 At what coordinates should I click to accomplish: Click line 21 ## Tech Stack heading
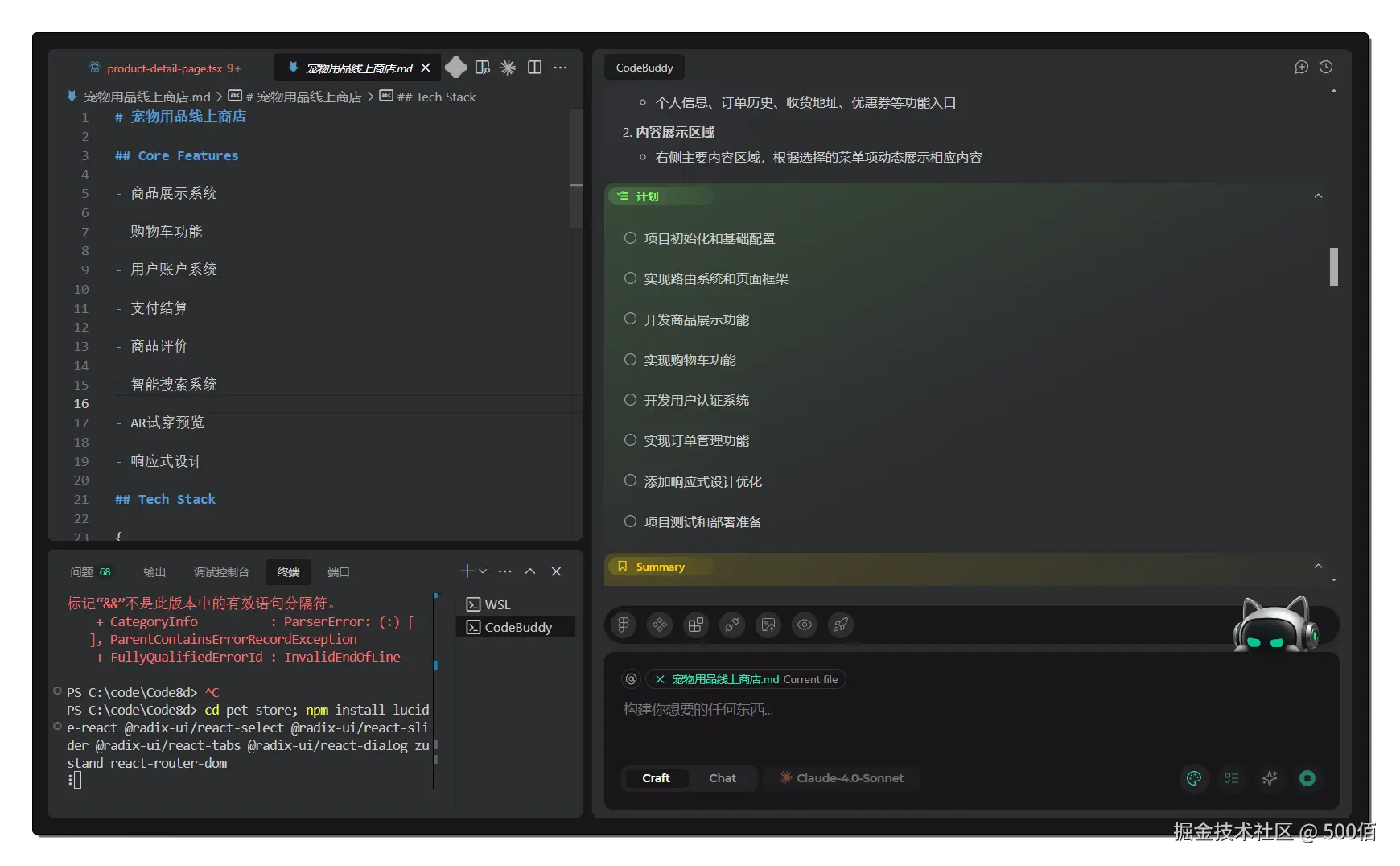[x=165, y=499]
